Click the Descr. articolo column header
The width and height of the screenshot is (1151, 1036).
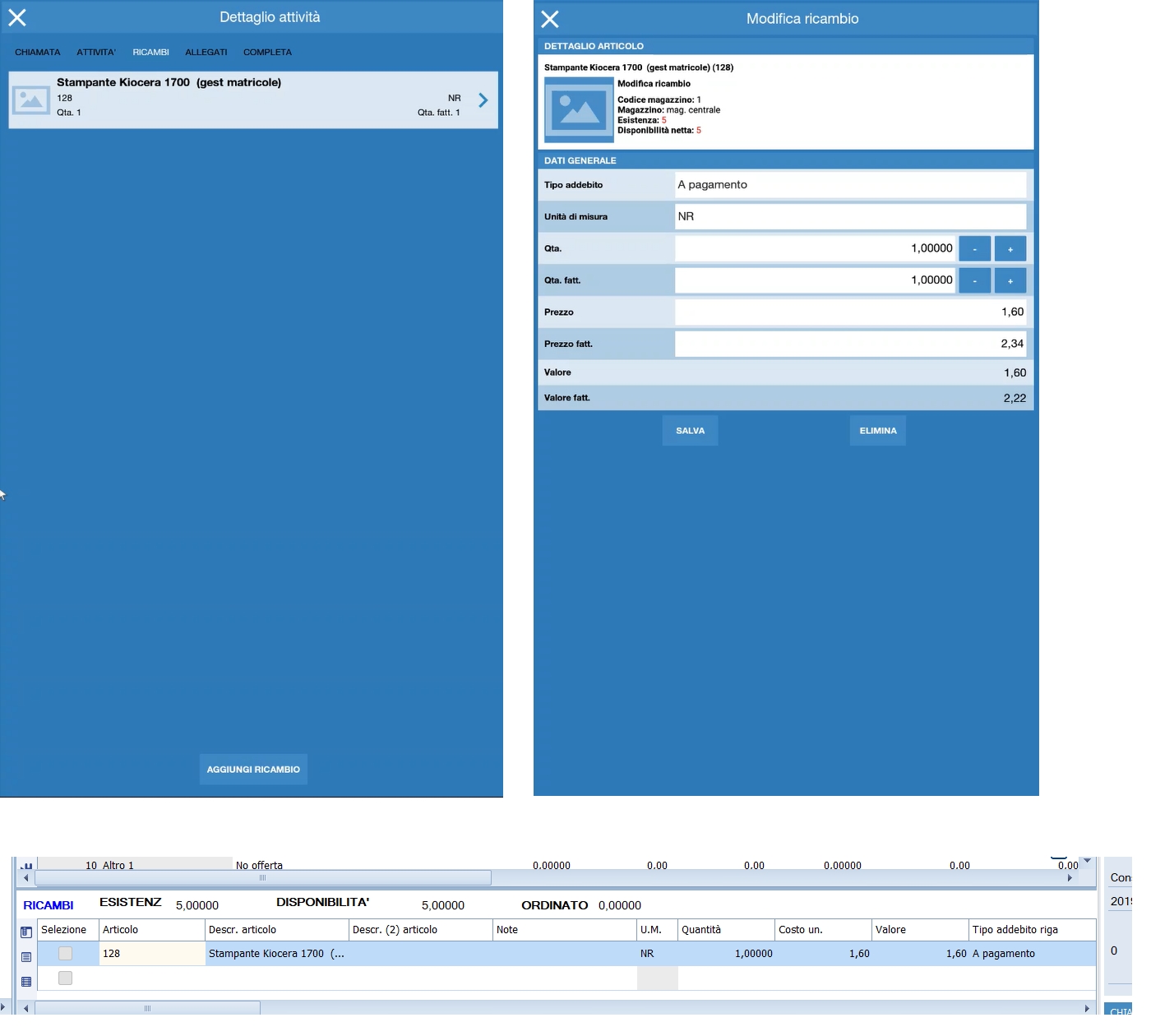(277, 930)
